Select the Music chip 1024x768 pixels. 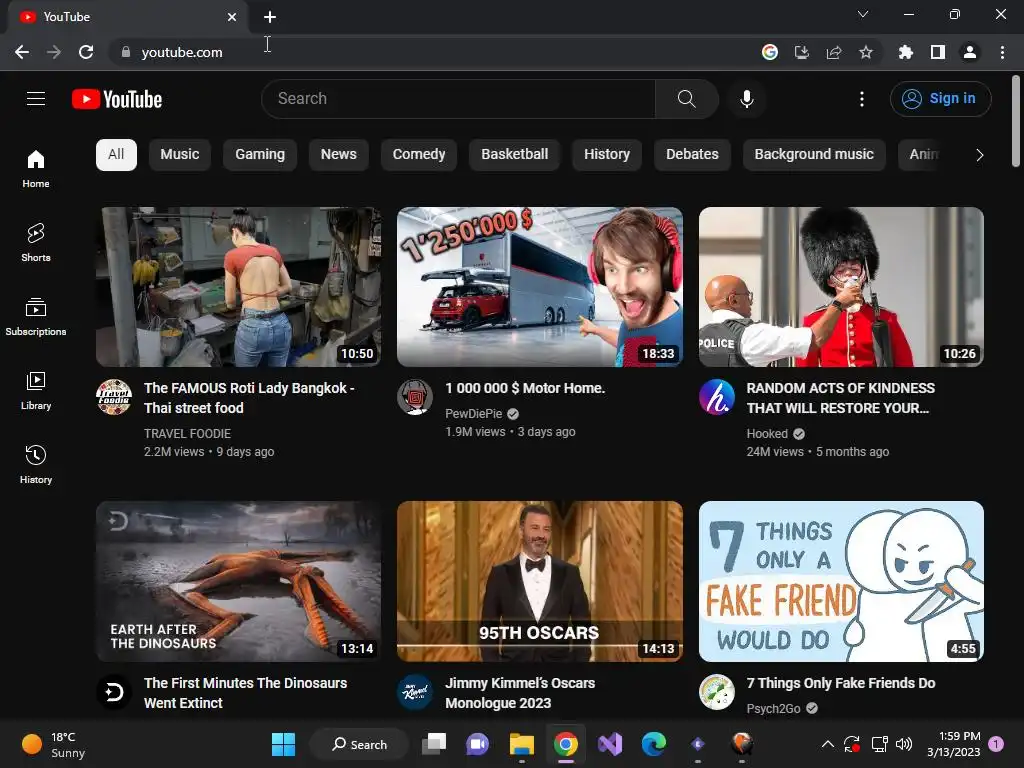click(x=180, y=155)
